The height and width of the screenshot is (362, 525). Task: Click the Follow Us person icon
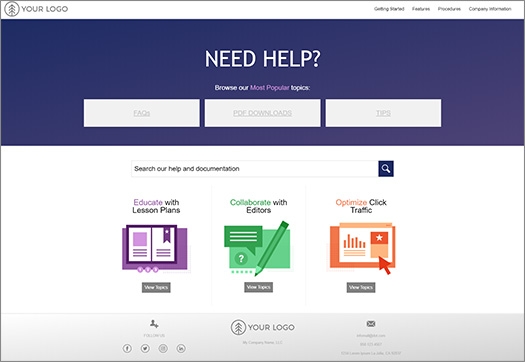coord(154,324)
